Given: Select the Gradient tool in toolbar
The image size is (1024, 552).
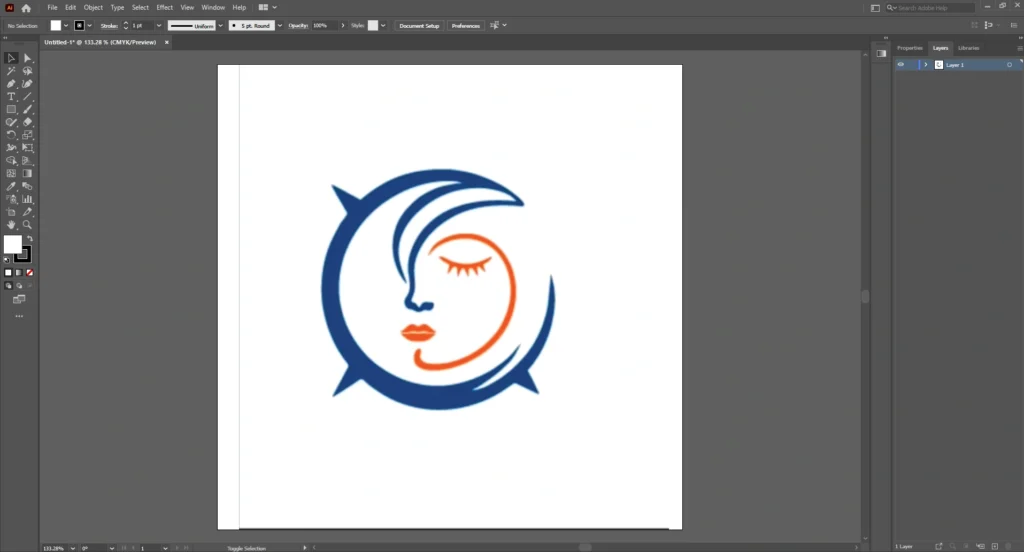Looking at the screenshot, I should coord(27,173).
